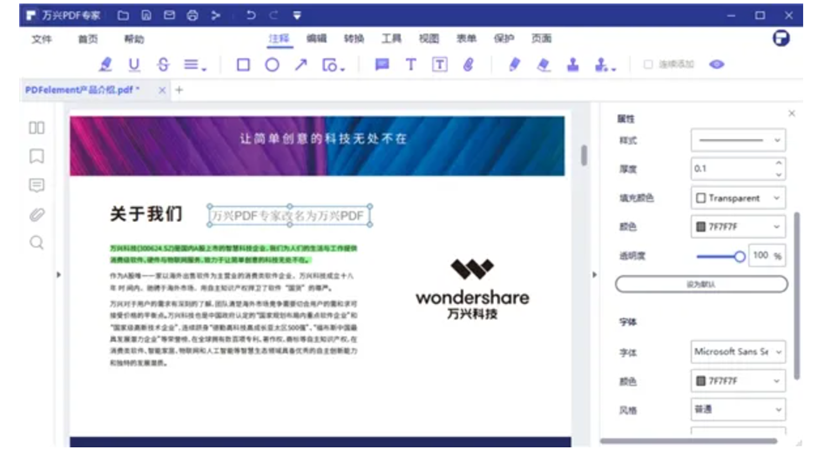Expand the left sidebar arrow

click(58, 274)
